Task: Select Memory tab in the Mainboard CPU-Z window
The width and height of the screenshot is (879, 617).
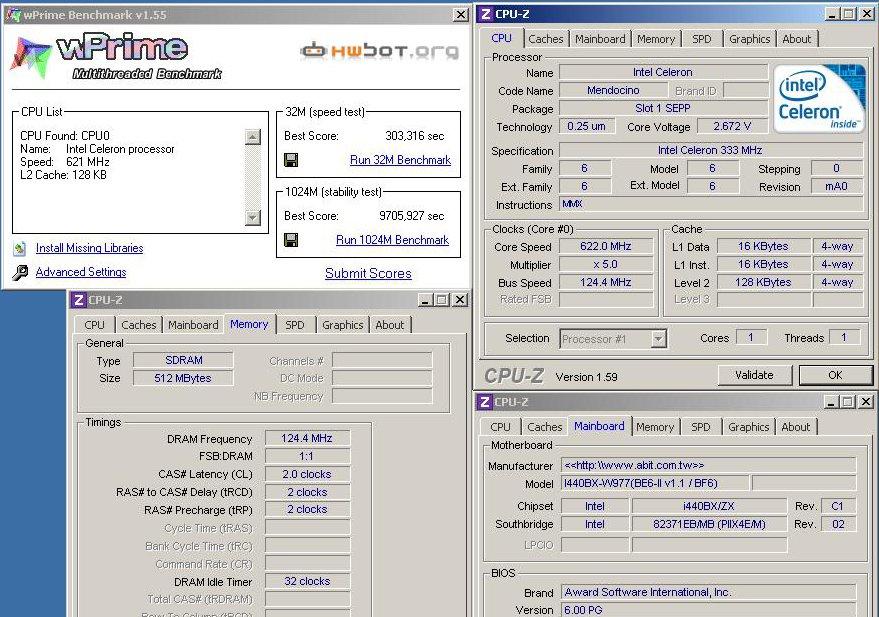Action: click(x=655, y=427)
